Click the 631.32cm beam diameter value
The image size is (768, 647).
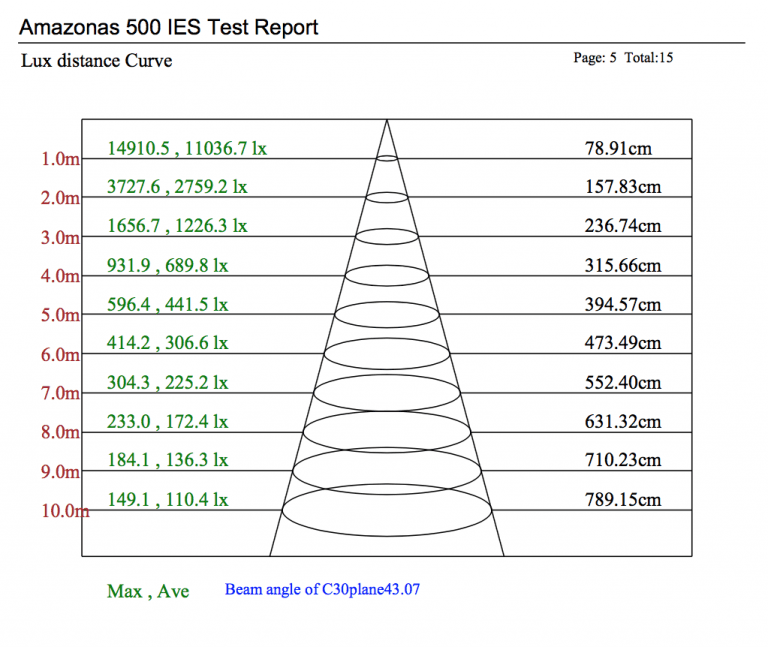[x=622, y=421]
